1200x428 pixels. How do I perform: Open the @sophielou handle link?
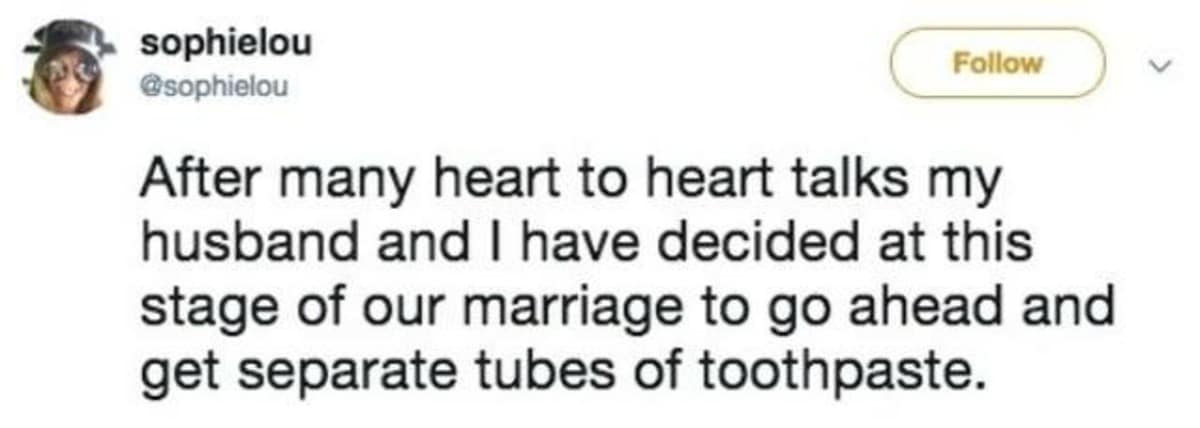[x=214, y=84]
